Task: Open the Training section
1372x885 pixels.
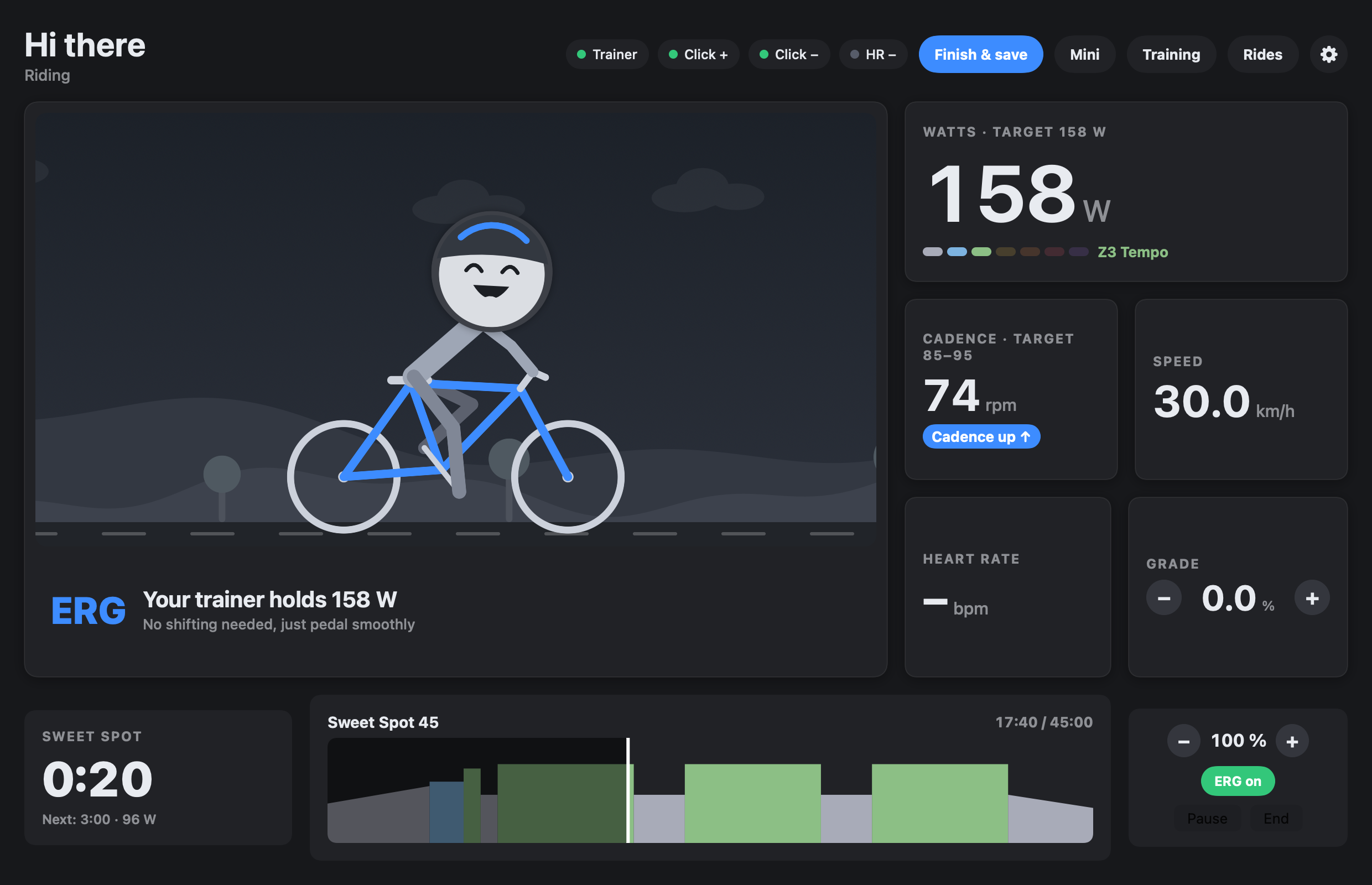Action: point(1171,55)
